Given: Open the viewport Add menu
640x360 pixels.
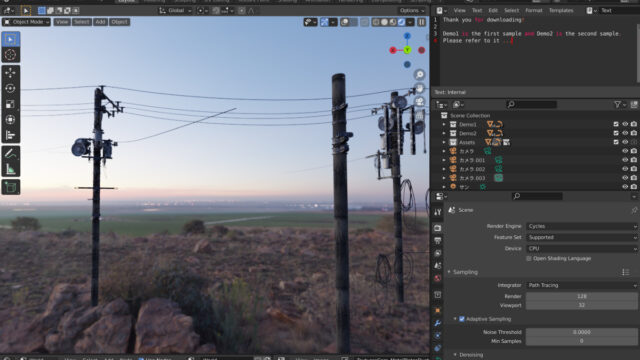Looking at the screenshot, I should pyautogui.click(x=100, y=22).
